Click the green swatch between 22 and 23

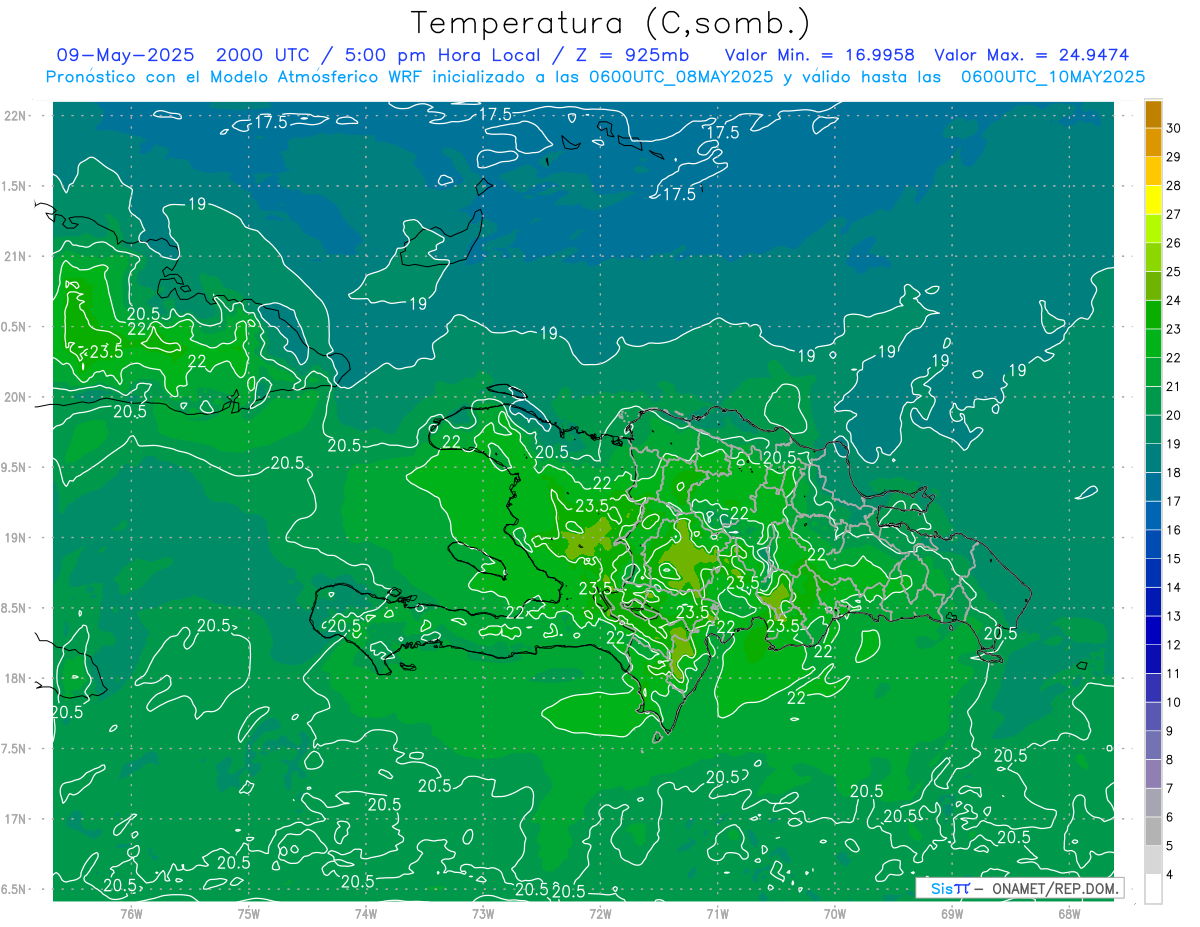(1153, 343)
